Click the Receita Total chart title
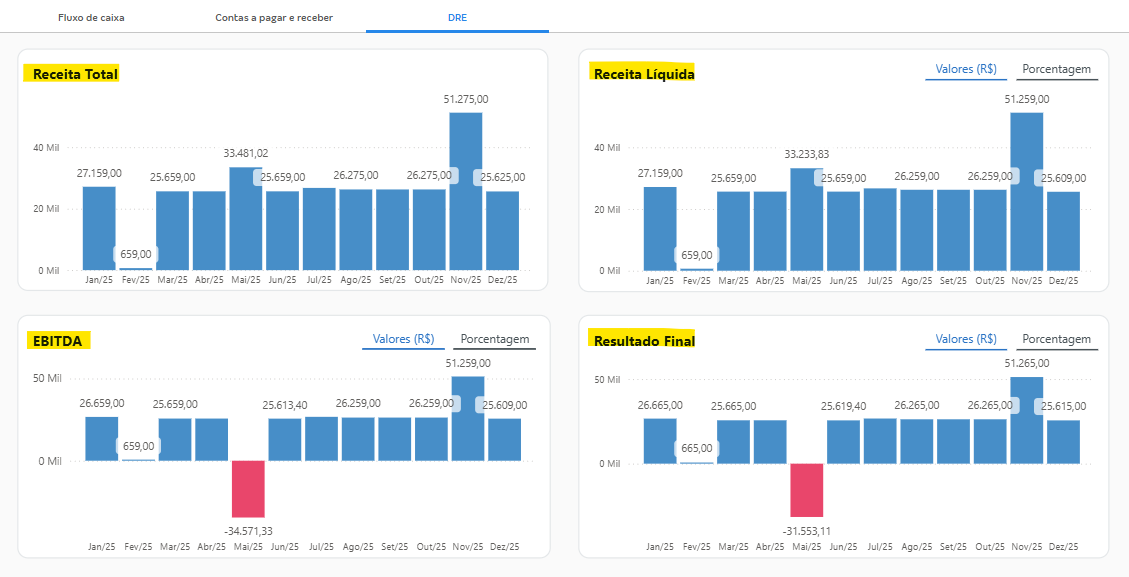 click(75, 74)
